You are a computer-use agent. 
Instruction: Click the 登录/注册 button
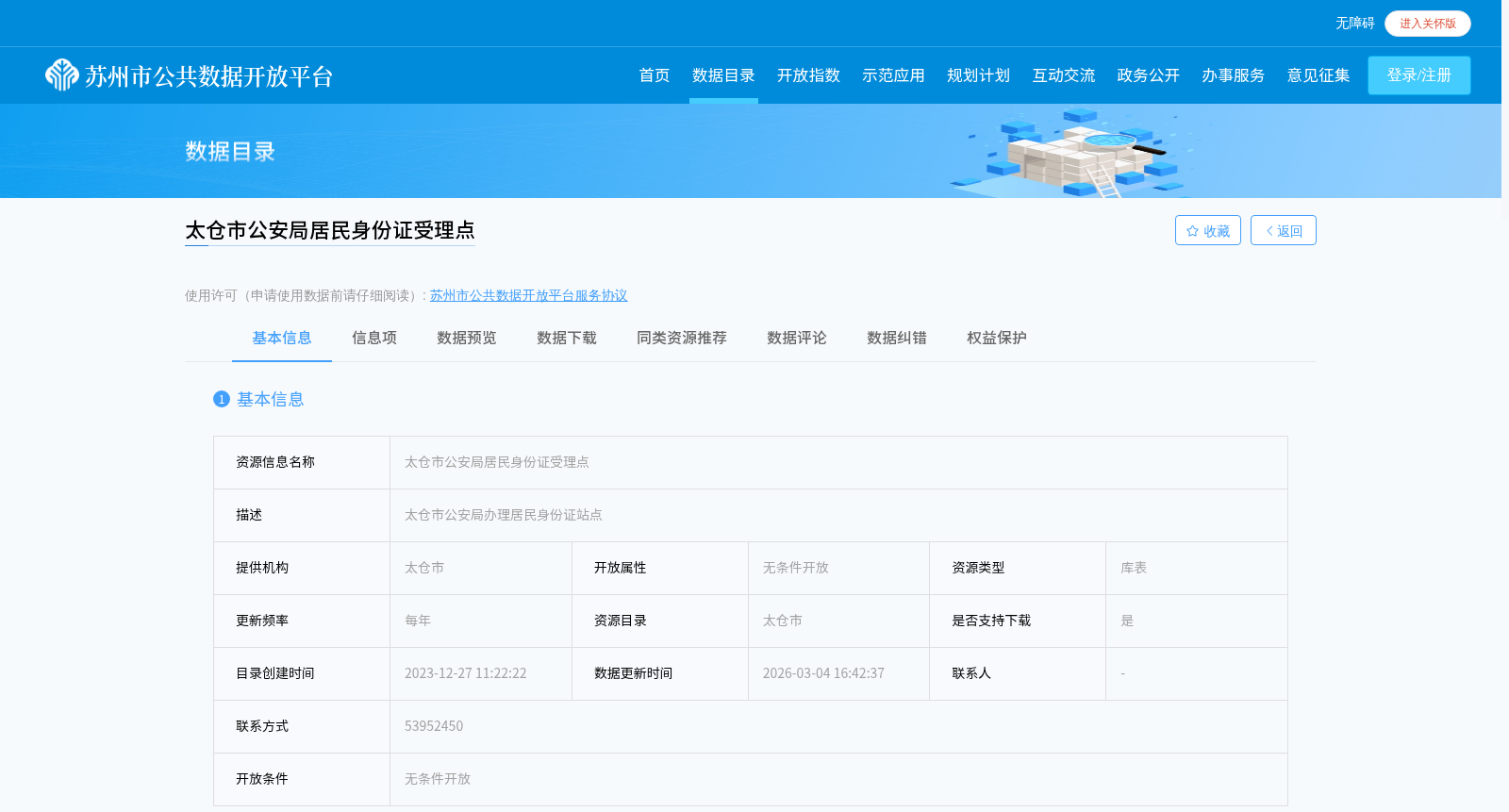tap(1419, 75)
